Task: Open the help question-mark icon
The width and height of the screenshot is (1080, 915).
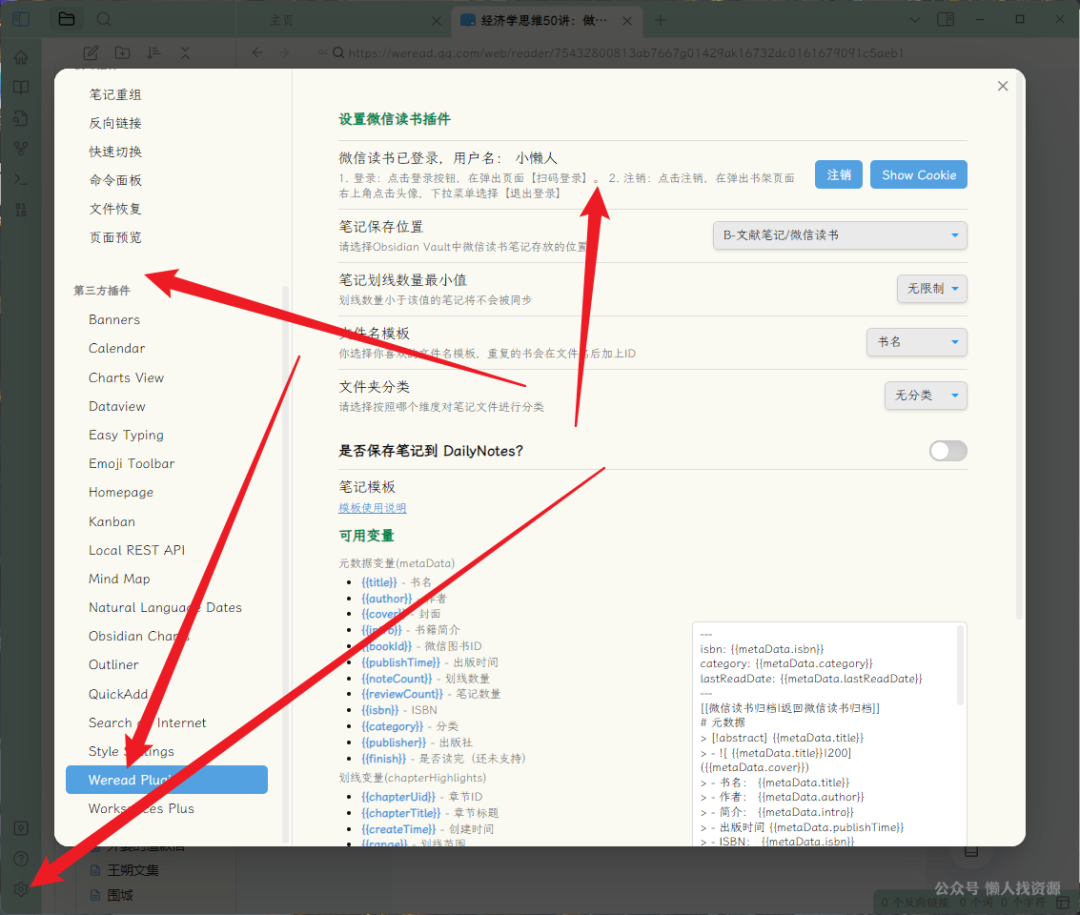Action: click(x=21, y=859)
